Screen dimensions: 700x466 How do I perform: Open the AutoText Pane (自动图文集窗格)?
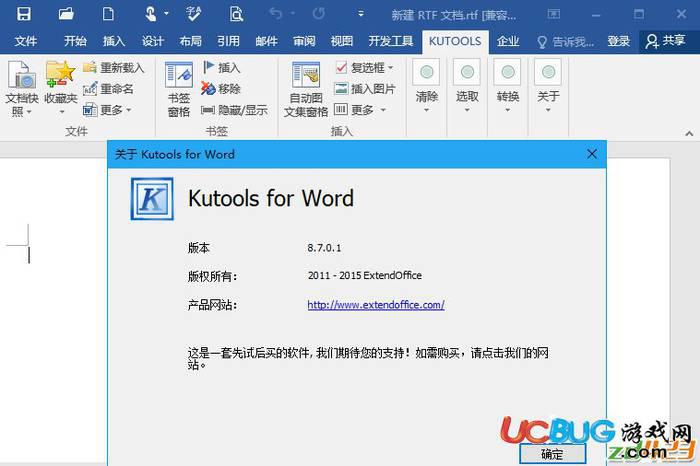click(306, 89)
